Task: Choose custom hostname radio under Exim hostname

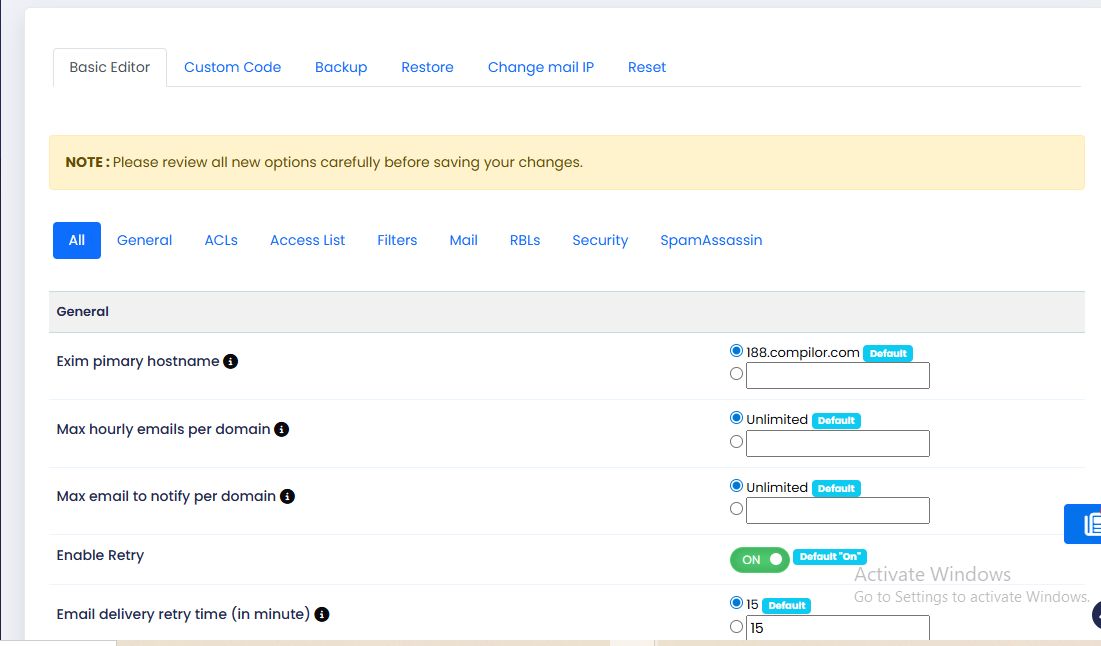Action: tap(737, 373)
